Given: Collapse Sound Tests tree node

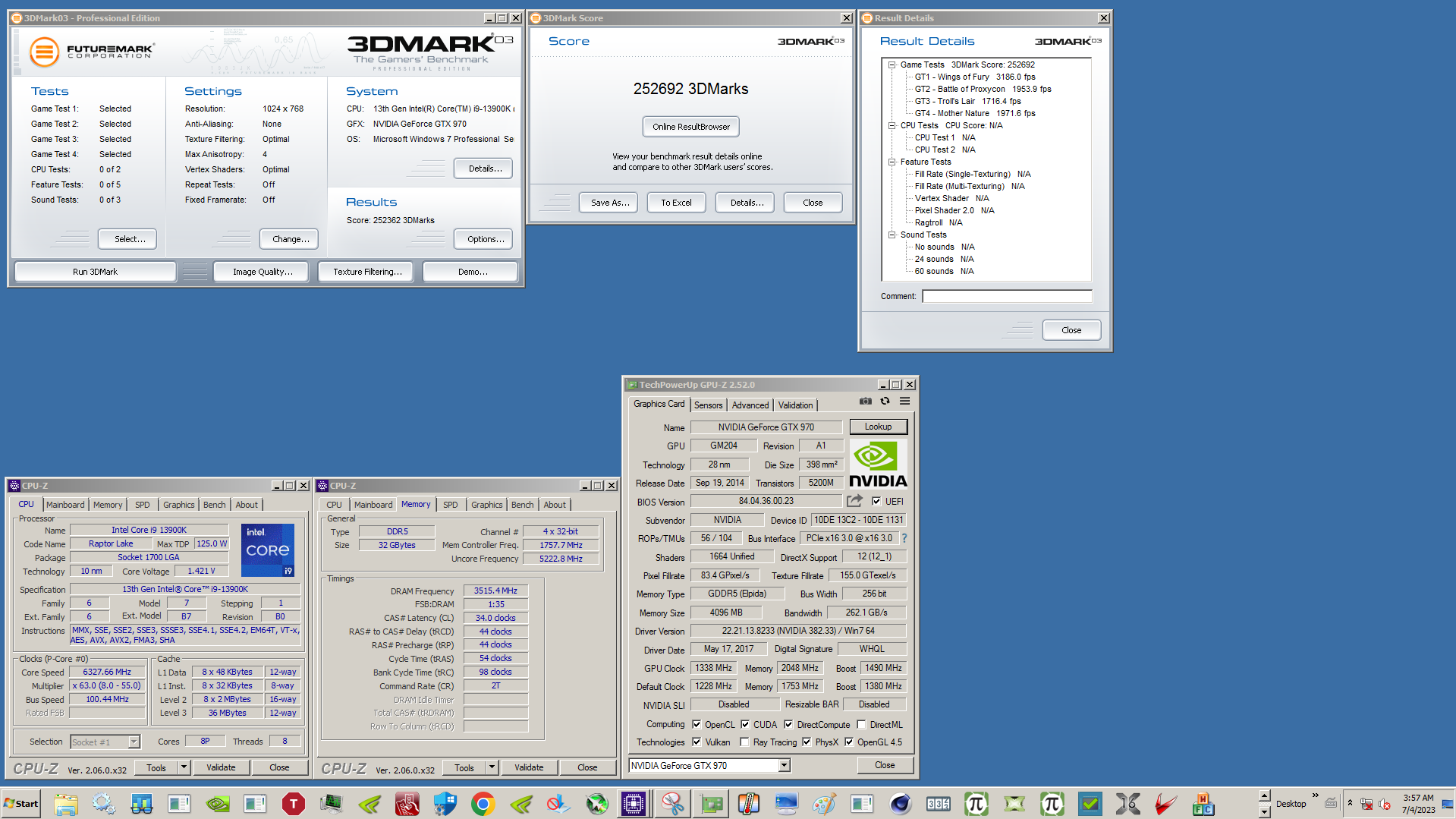Looking at the screenshot, I should click(892, 235).
